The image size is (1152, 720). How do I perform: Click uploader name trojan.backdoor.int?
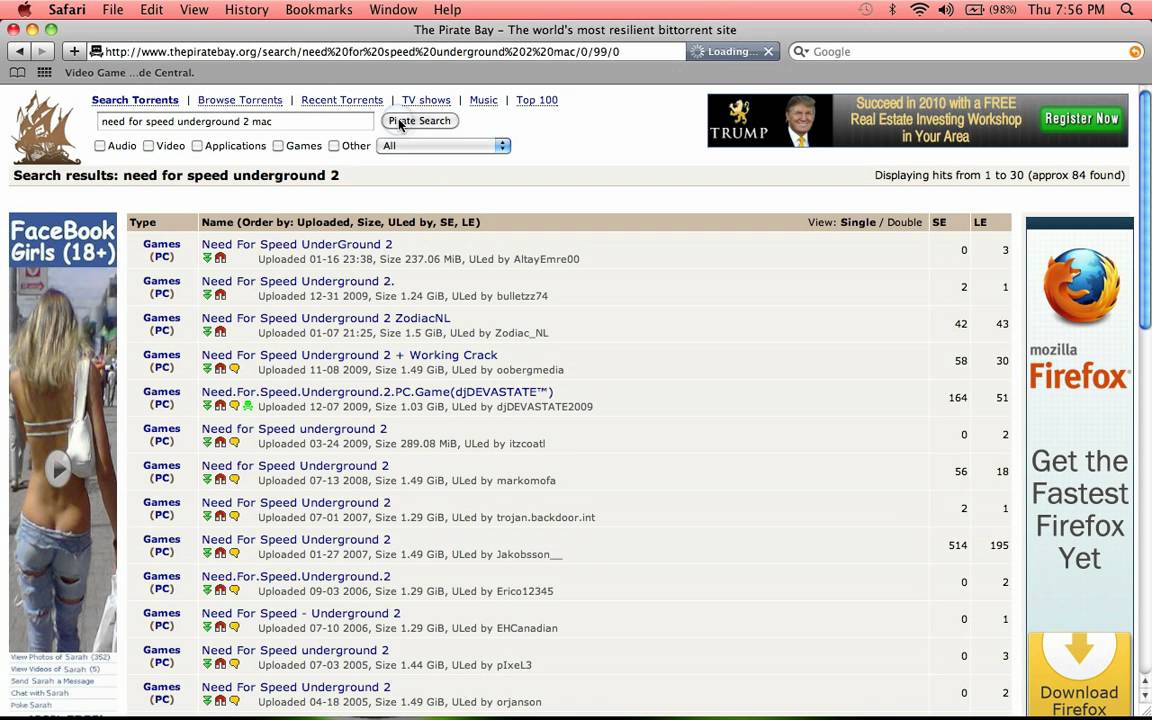pyautogui.click(x=546, y=517)
